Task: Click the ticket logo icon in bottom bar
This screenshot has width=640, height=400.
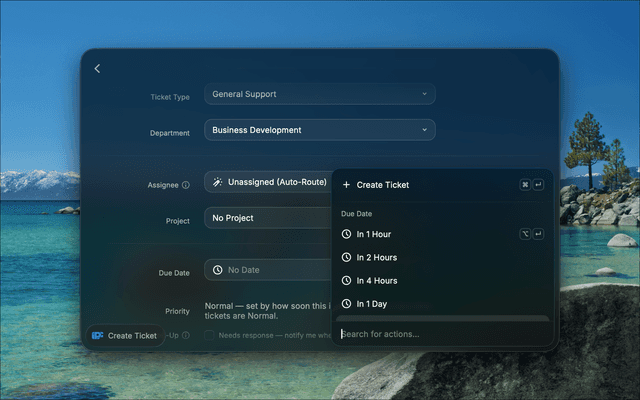Action: coord(98,336)
